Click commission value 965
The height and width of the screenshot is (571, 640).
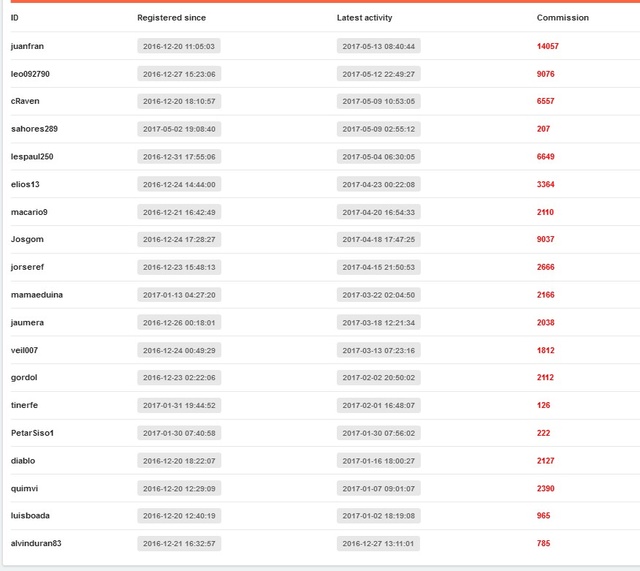pos(543,515)
